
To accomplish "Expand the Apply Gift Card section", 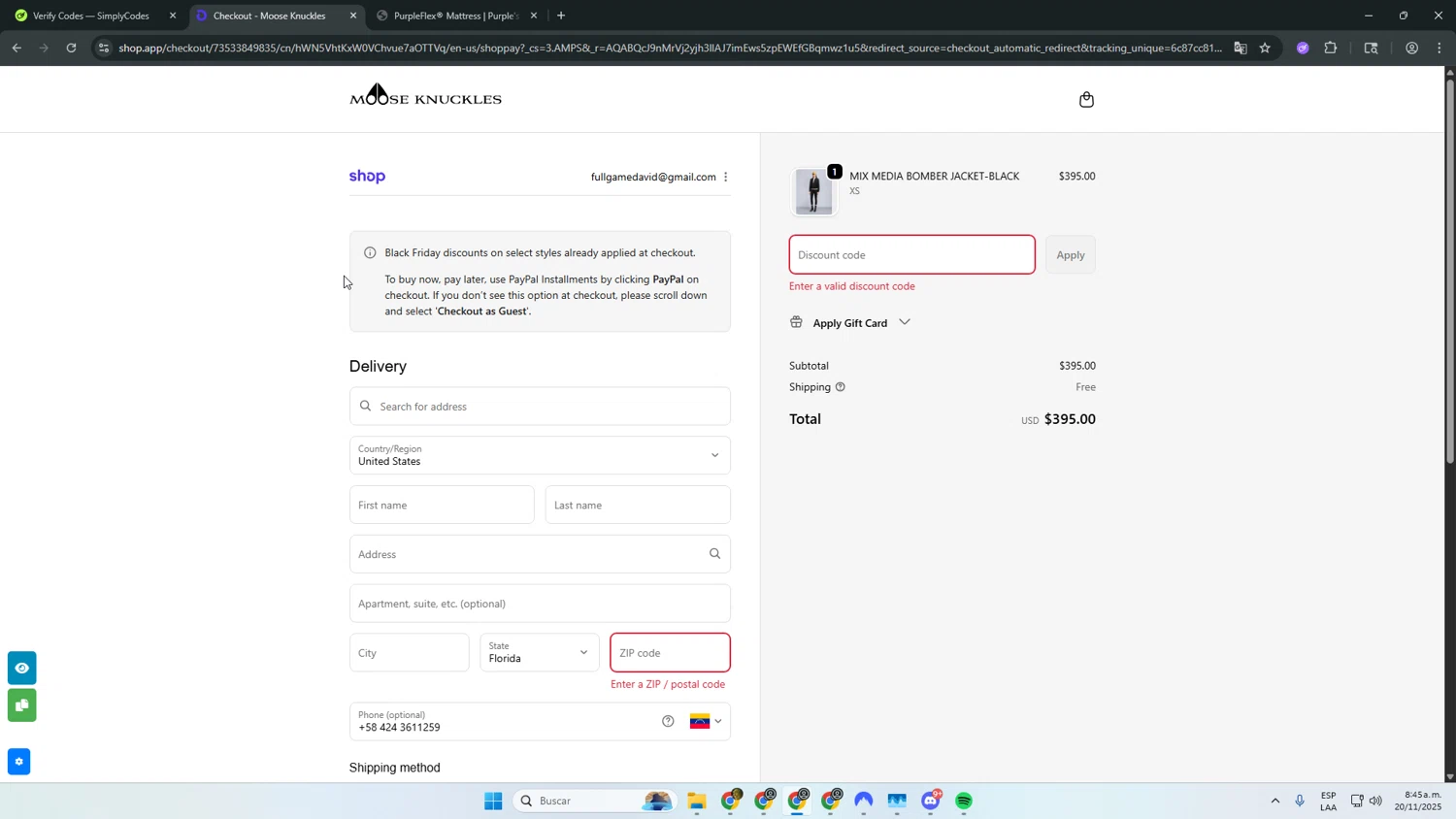I will pos(851,322).
